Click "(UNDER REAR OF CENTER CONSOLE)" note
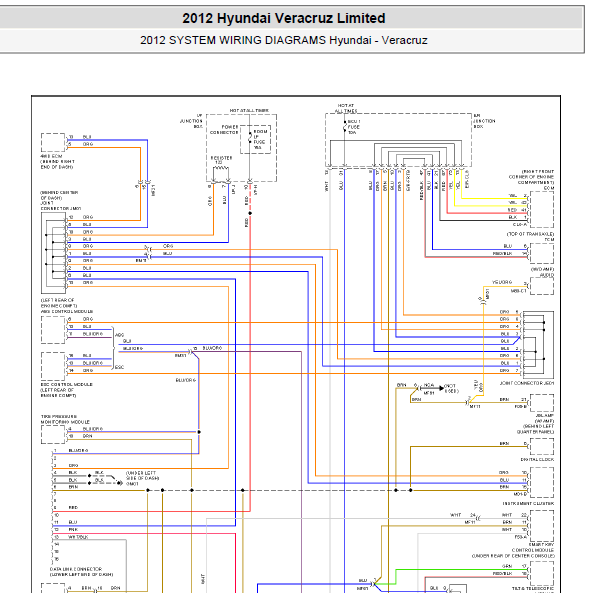 (513, 556)
